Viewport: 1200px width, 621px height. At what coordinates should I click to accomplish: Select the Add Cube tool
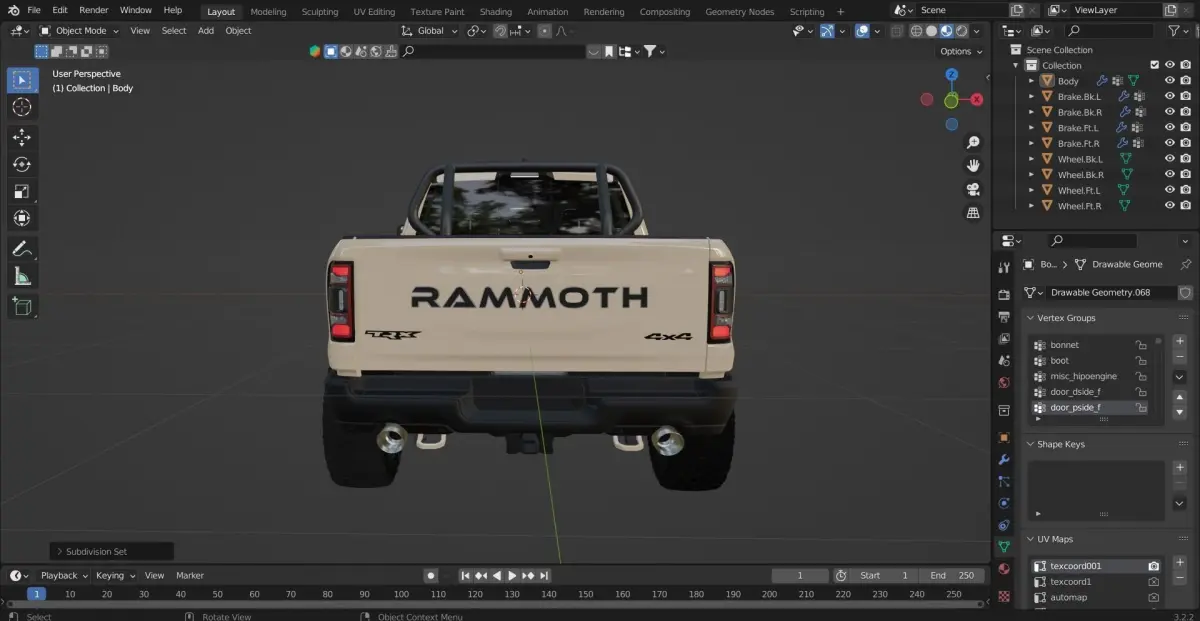(22, 307)
